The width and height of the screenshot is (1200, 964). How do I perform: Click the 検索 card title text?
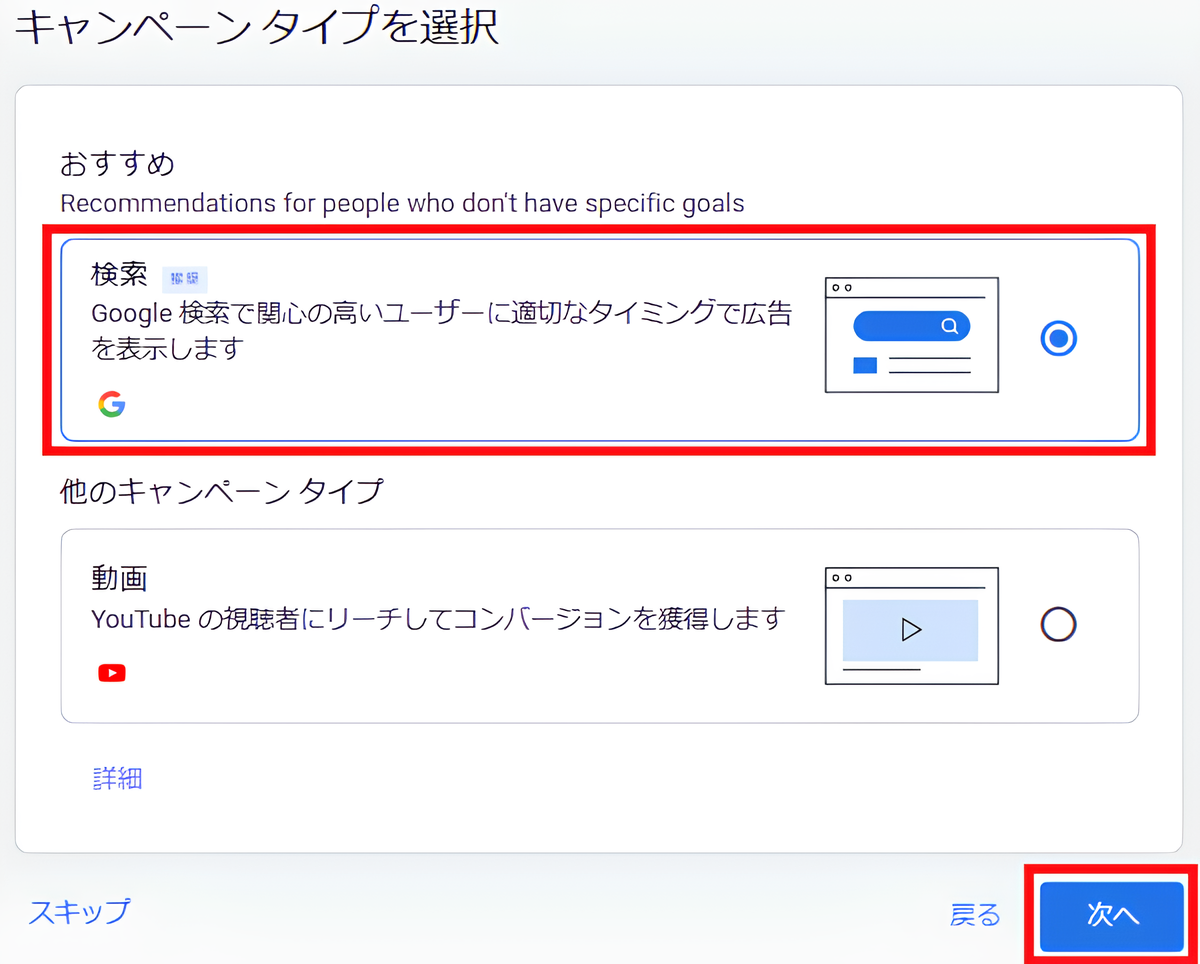click(x=119, y=276)
